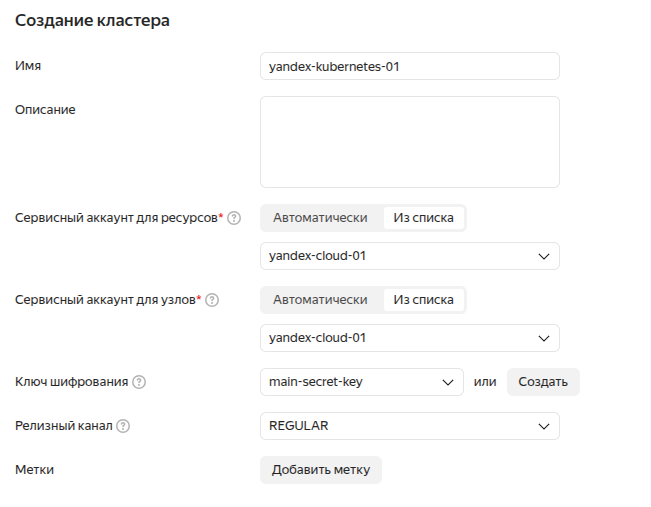Screen dimensions: 651x507
Task: Select 'Автоматически' for resources service account
Action: 321,218
